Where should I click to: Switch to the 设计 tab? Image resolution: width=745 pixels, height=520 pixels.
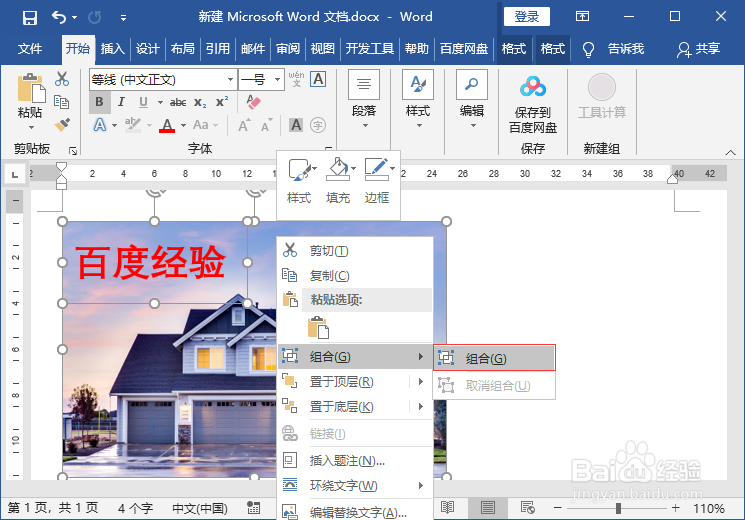(147, 49)
